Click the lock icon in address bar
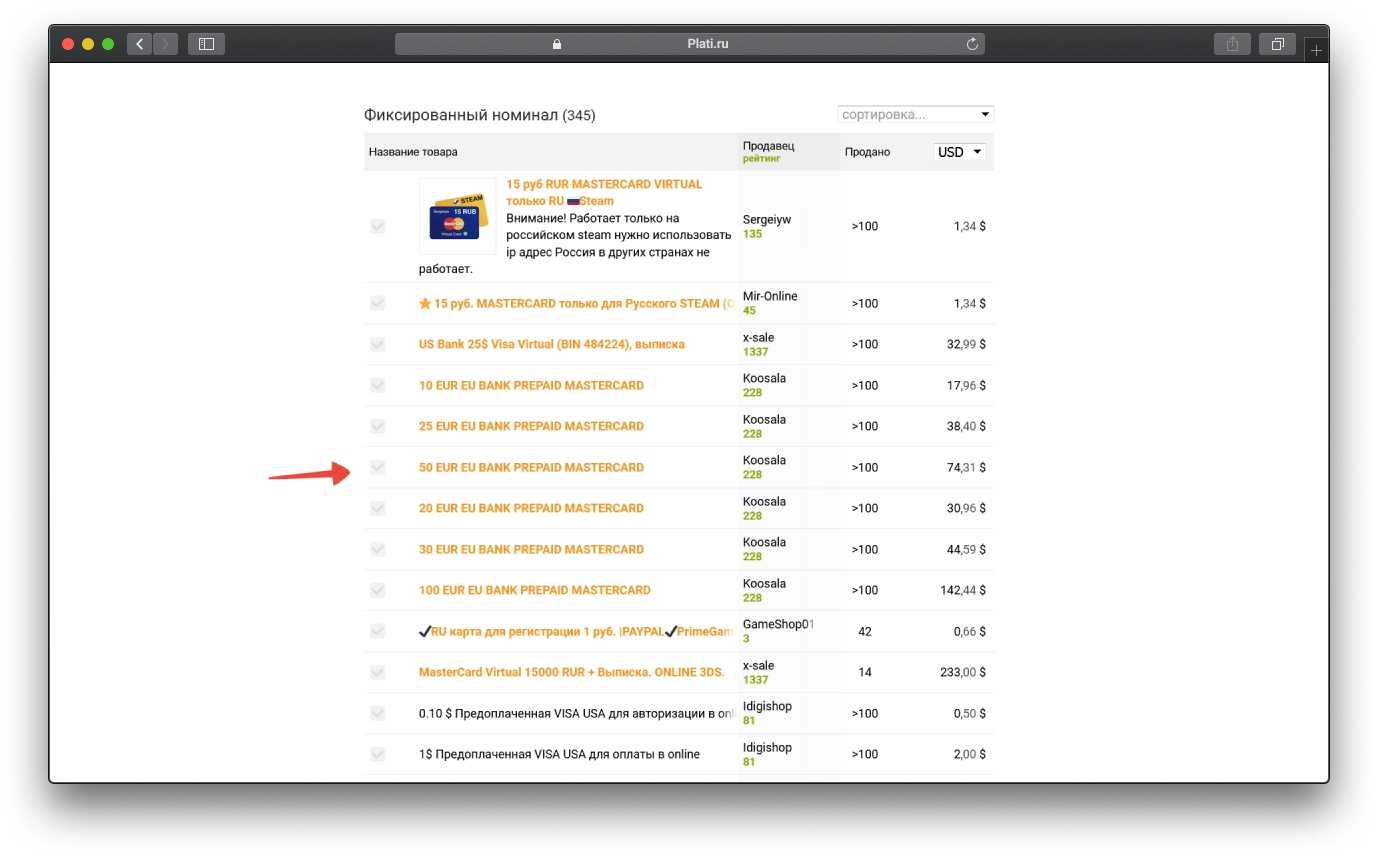This screenshot has height=856, width=1378. (x=557, y=44)
